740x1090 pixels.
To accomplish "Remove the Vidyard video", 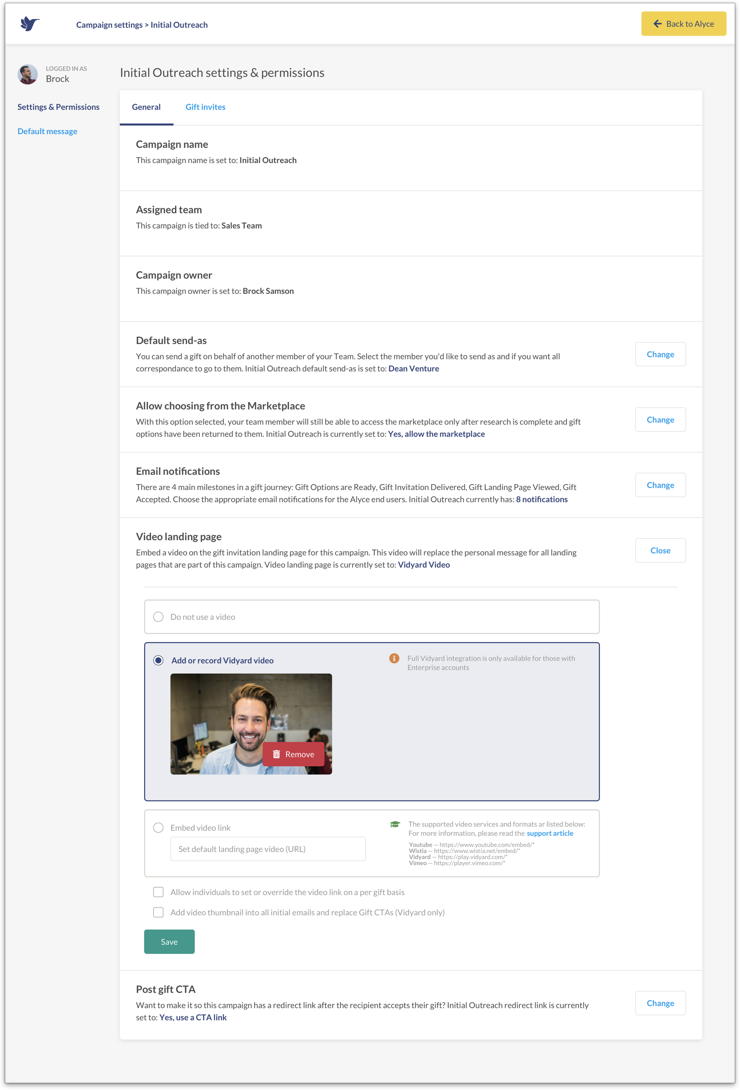I will click(293, 754).
